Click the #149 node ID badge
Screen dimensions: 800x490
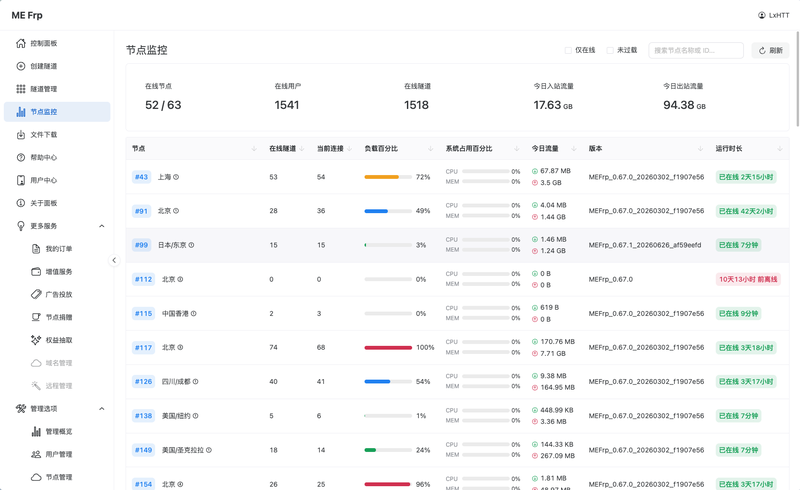pos(143,450)
